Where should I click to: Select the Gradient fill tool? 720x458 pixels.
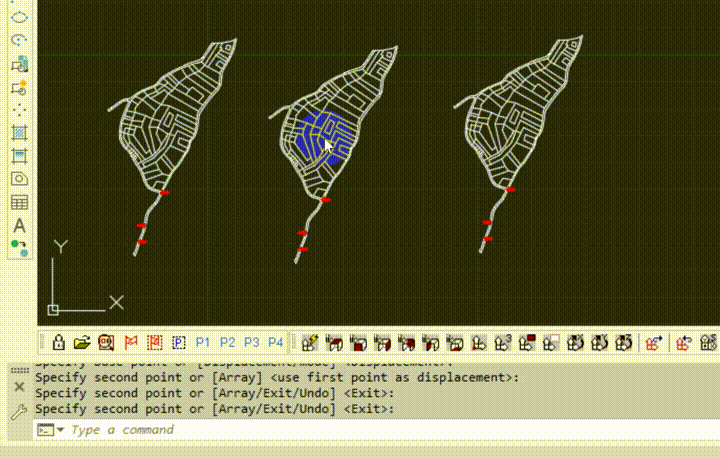click(19, 156)
